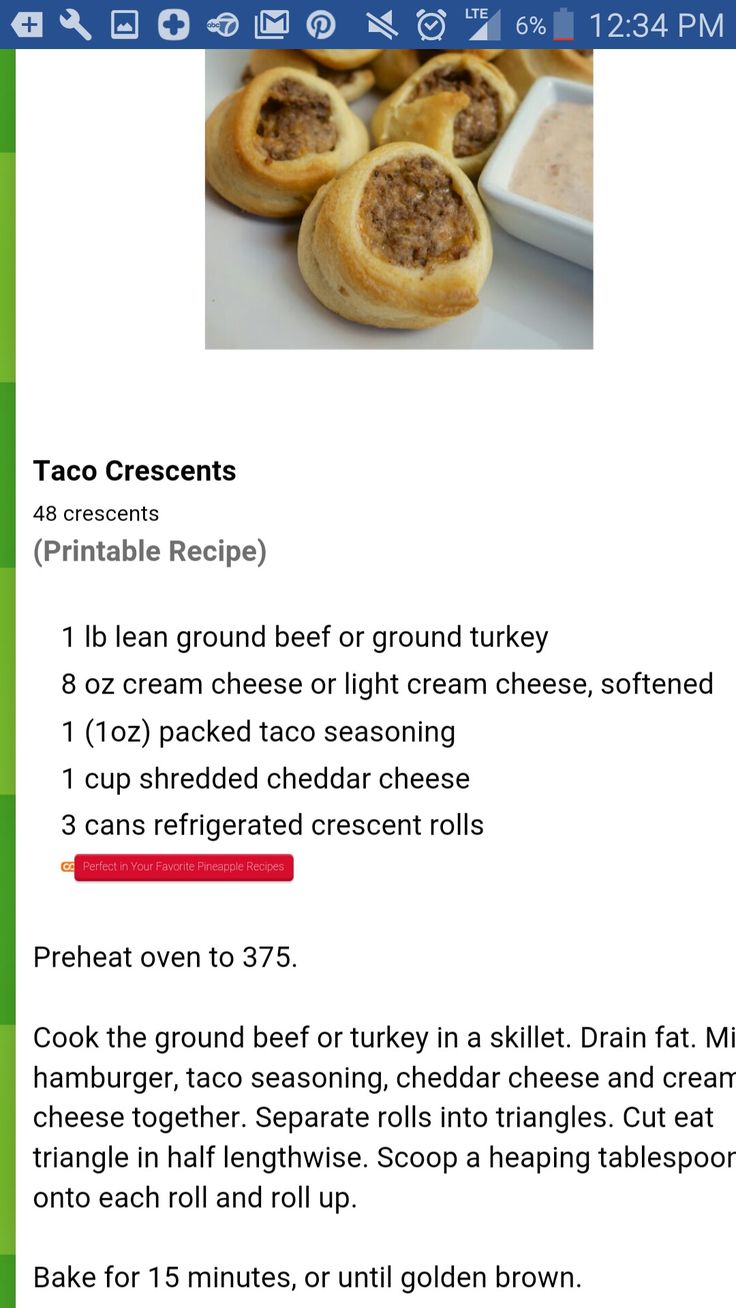Tap the 48 crescents yield text

[x=96, y=513]
